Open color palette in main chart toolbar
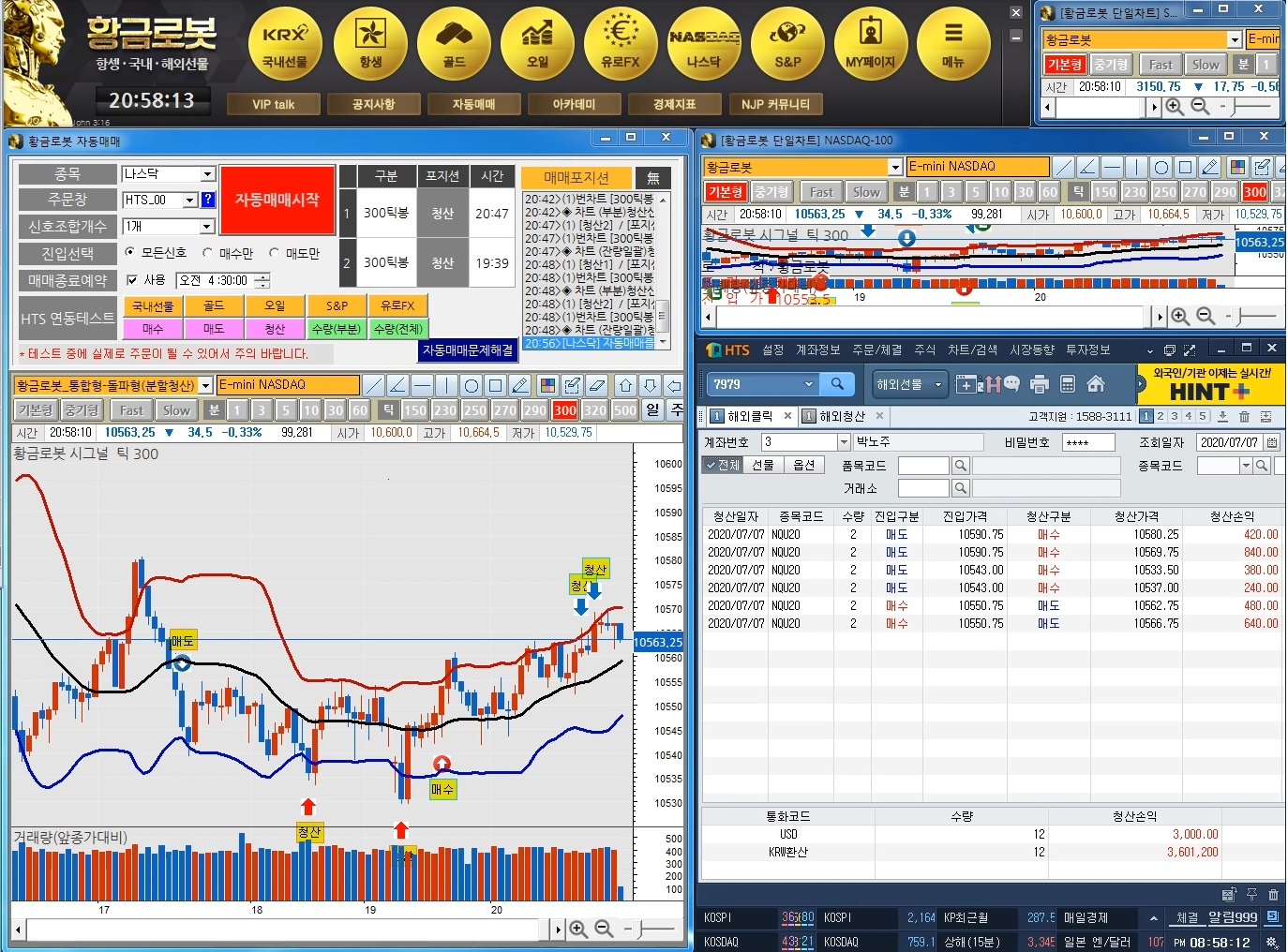Screen dimensions: 1288x952 (x=548, y=385)
